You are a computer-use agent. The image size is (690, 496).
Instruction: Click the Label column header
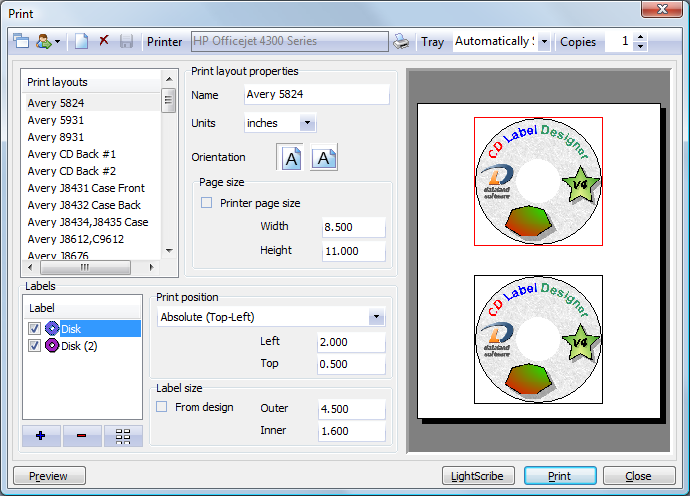coord(82,308)
